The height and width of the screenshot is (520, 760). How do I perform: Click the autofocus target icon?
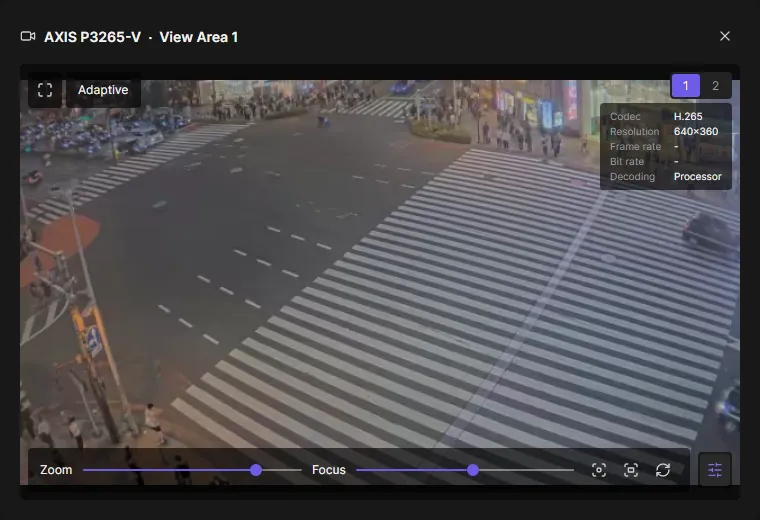tap(599, 470)
